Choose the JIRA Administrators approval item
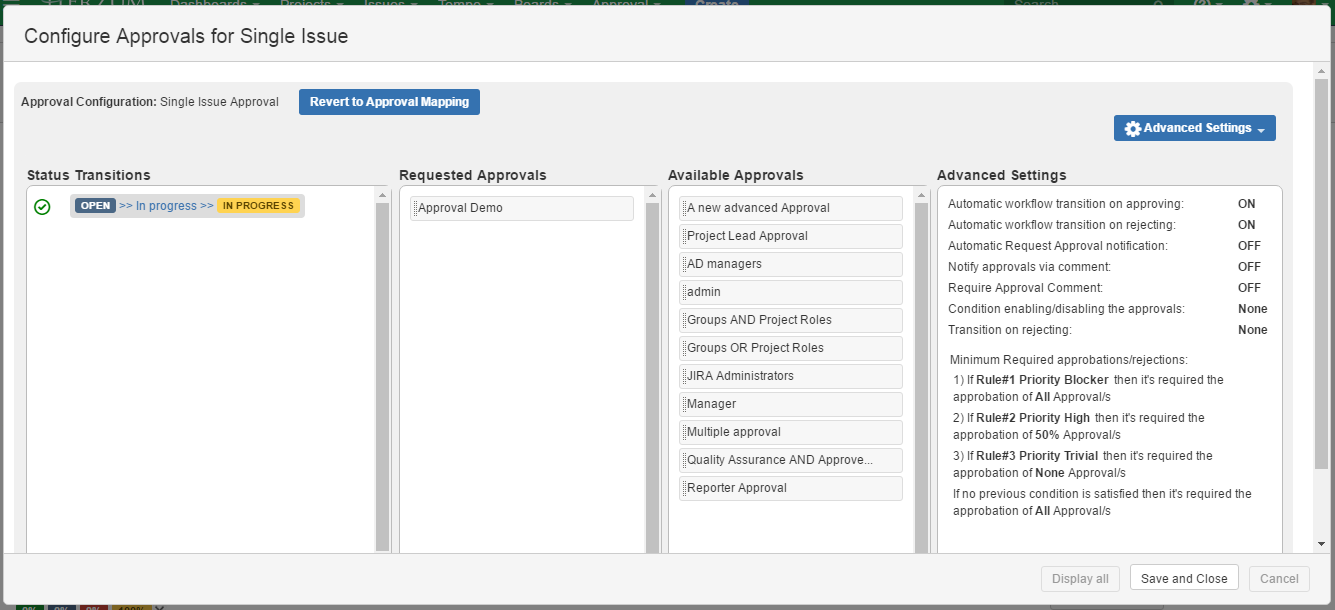The height and width of the screenshot is (610, 1335). click(791, 376)
